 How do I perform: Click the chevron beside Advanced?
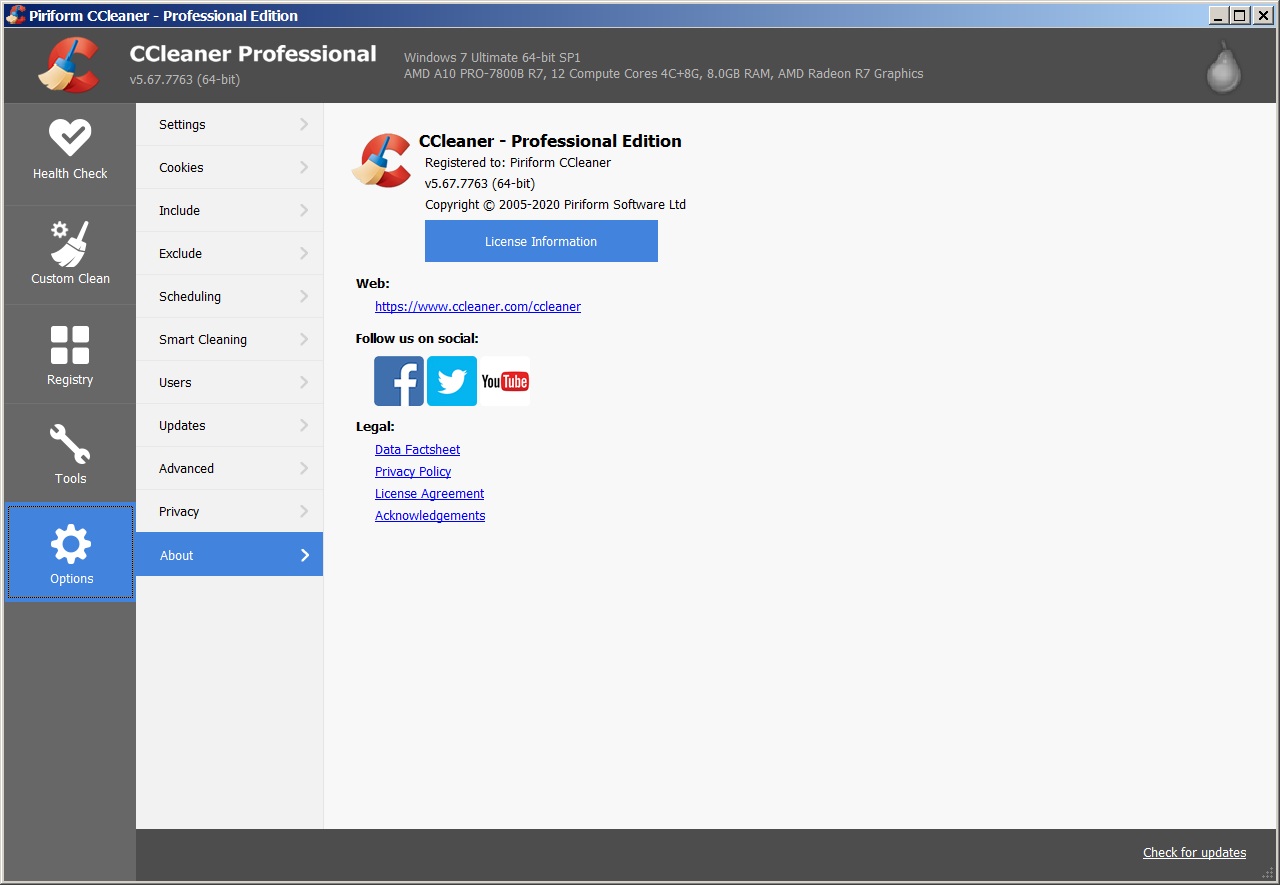tap(304, 468)
